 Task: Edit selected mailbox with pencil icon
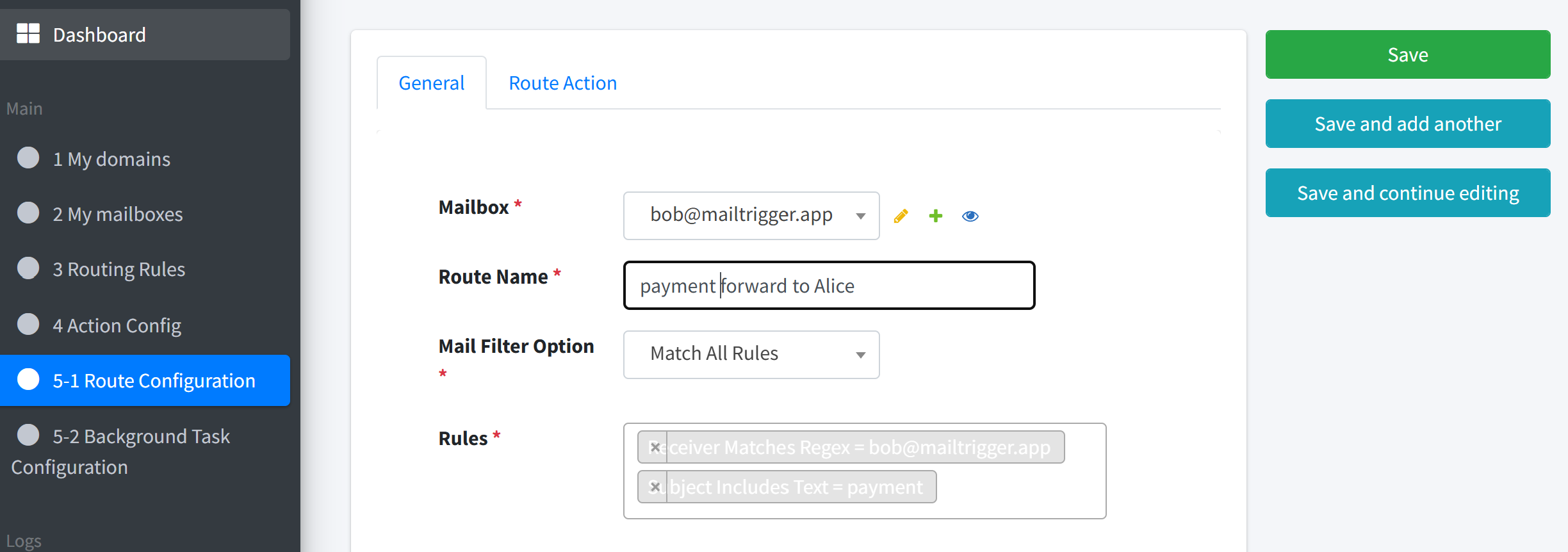(901, 216)
